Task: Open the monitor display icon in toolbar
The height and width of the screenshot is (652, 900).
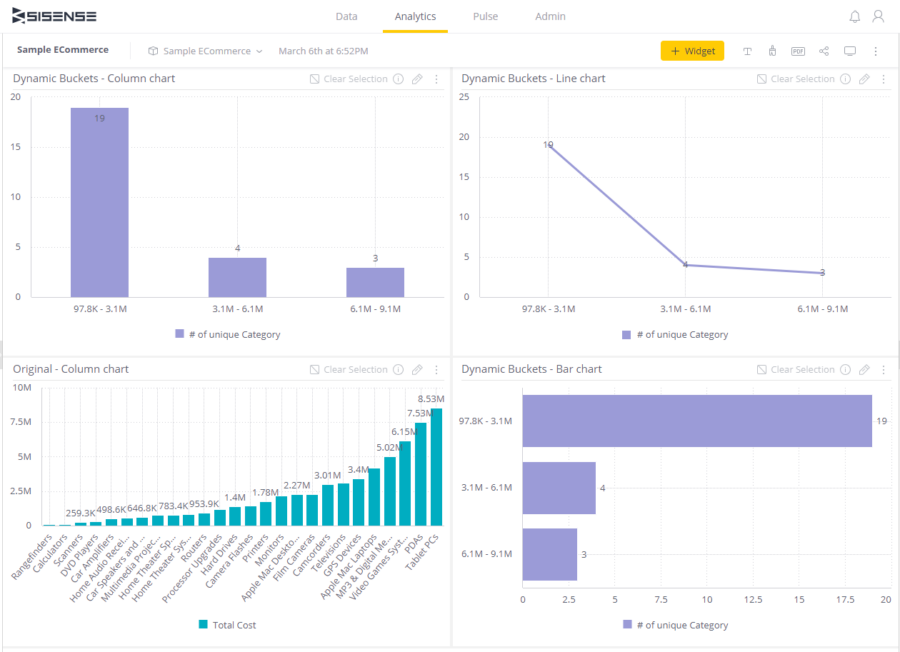Action: click(849, 51)
